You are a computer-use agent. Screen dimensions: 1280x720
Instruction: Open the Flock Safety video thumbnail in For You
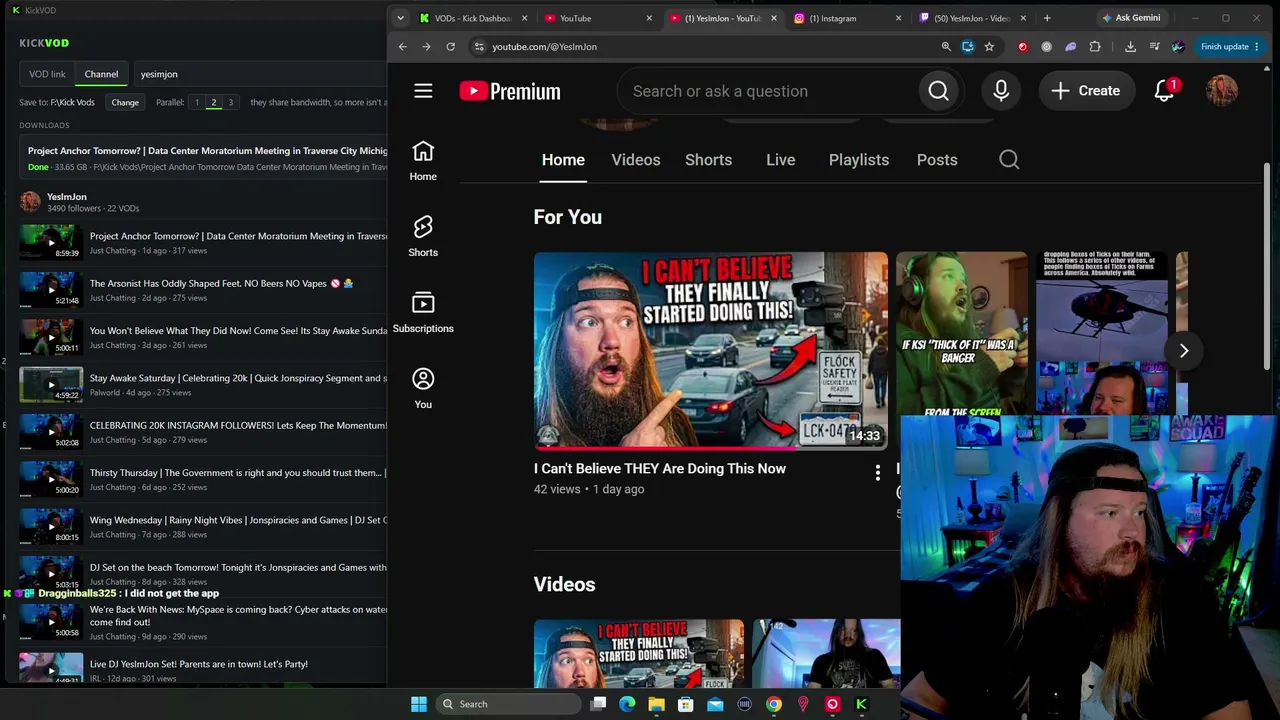711,350
